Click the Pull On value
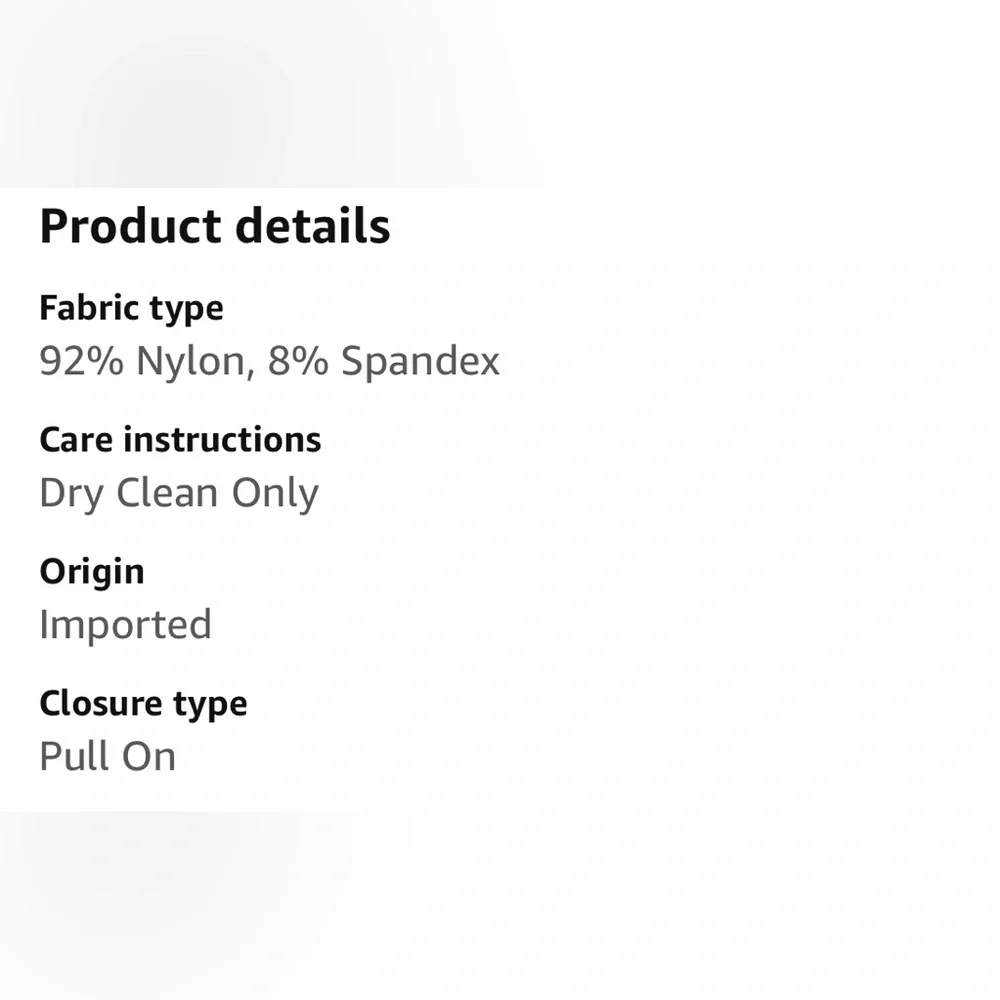1000x1000 pixels. click(107, 756)
